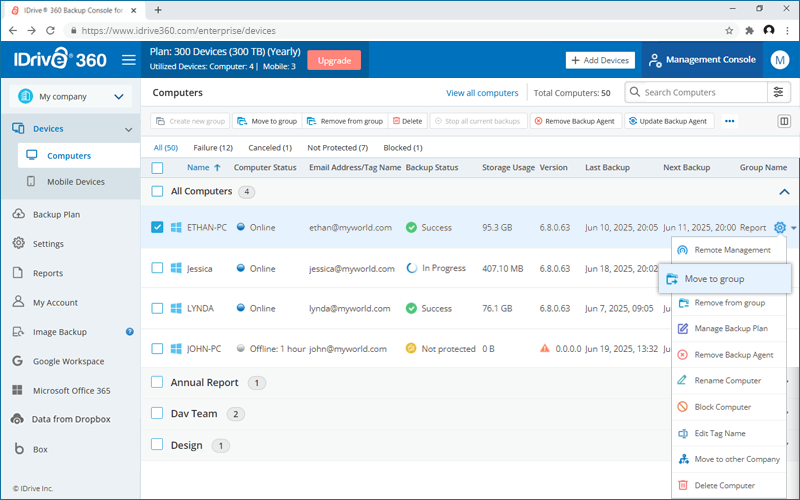Viewport: 800px width, 500px height.
Task: Click the search magnifier icon
Action: point(635,92)
